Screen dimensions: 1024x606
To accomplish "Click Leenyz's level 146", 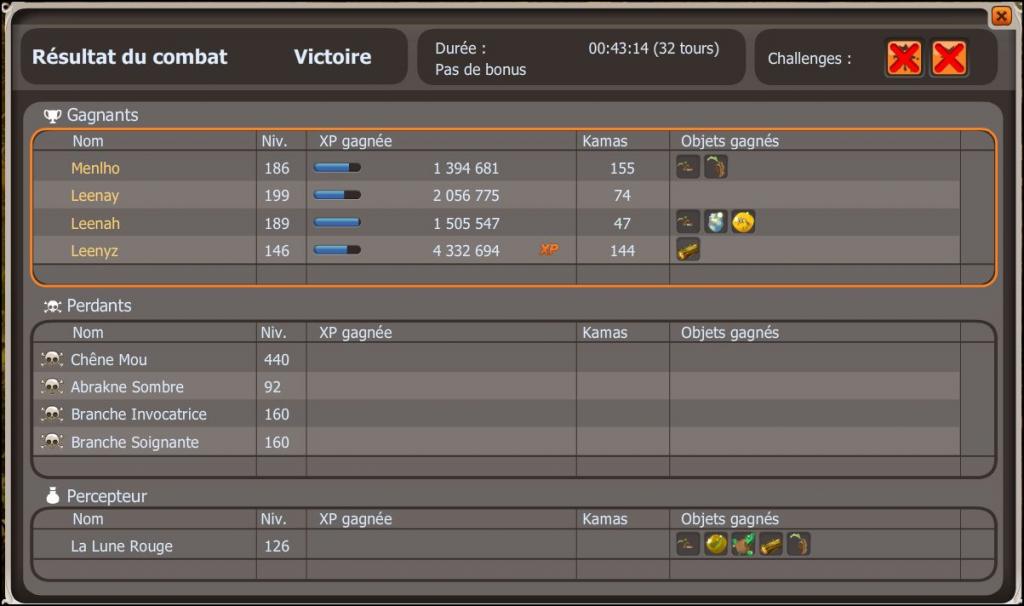I will point(276,251).
